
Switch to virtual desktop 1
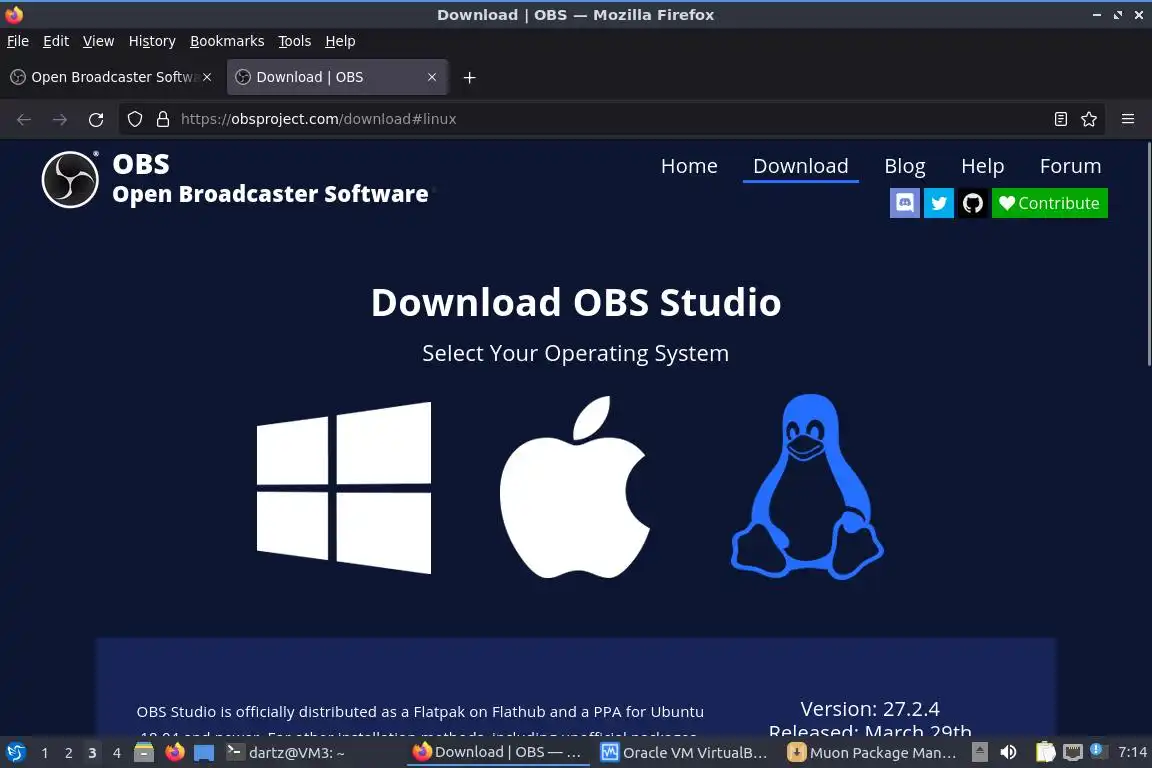click(45, 753)
